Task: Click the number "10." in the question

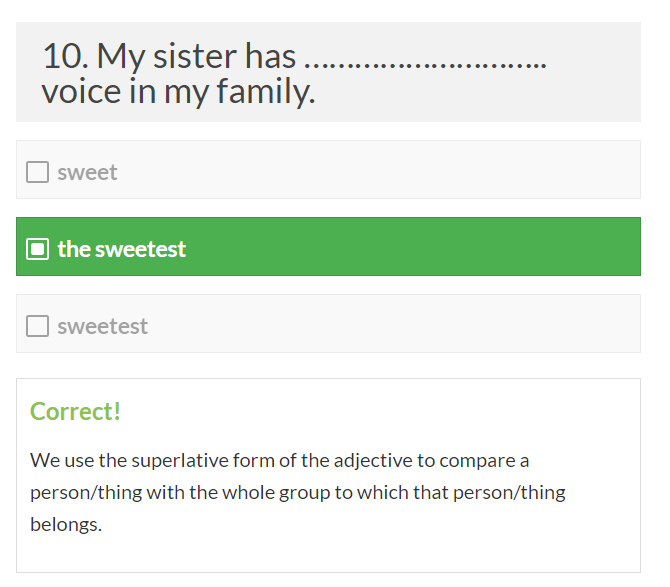Action: coord(65,56)
